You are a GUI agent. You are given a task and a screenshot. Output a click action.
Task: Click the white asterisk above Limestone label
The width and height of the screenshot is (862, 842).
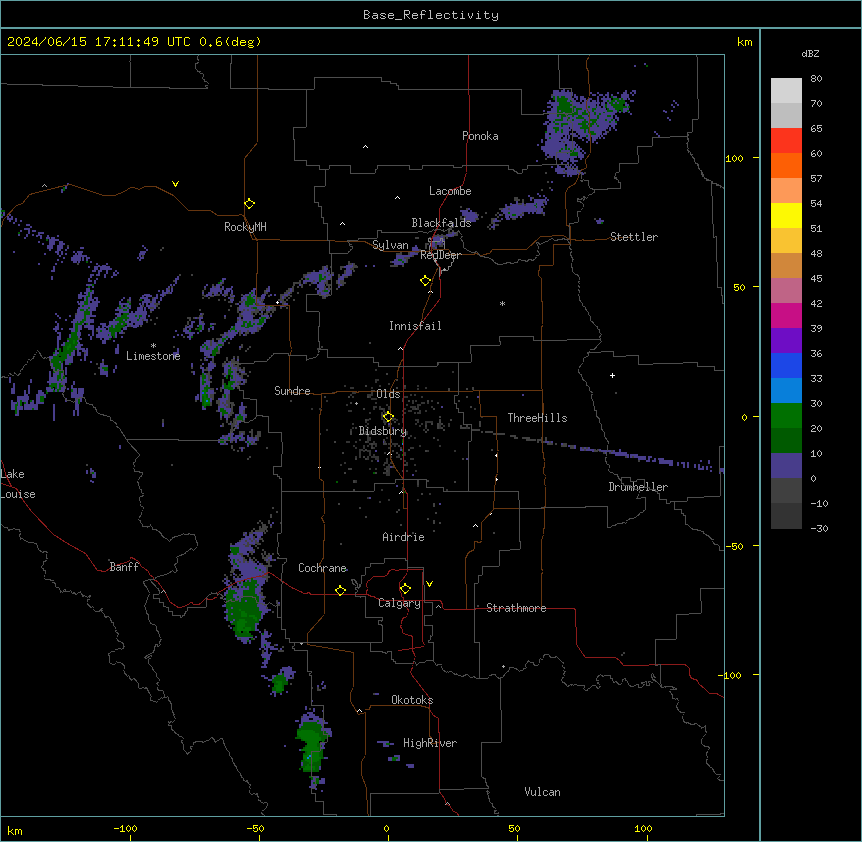pos(153,346)
